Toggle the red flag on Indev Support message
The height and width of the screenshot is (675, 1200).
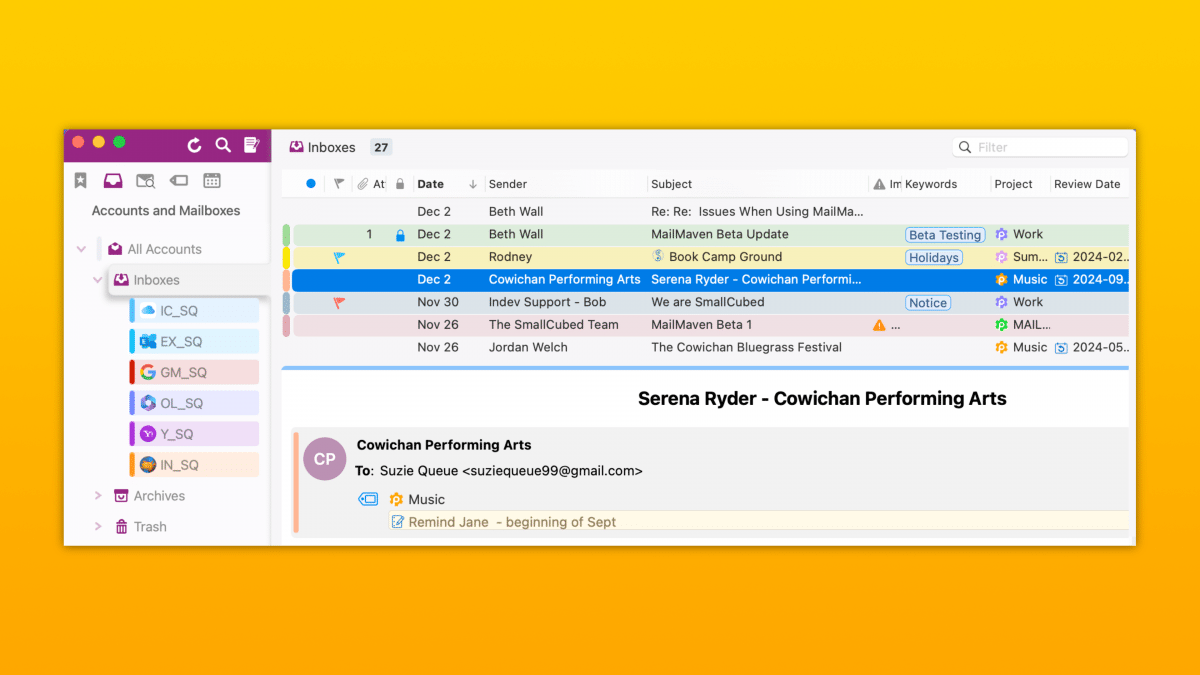click(x=339, y=302)
